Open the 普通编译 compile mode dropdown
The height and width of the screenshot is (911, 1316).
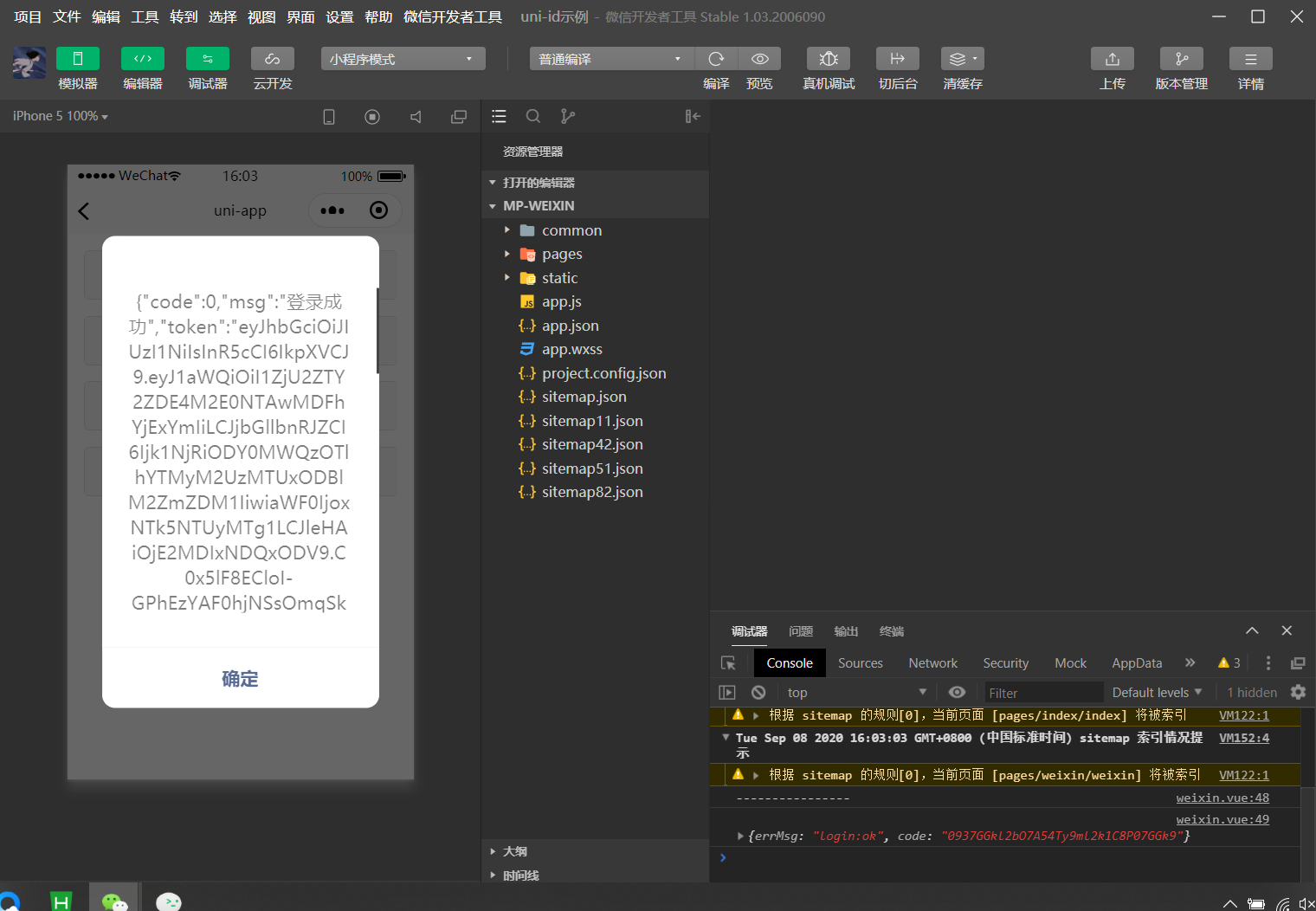[611, 59]
